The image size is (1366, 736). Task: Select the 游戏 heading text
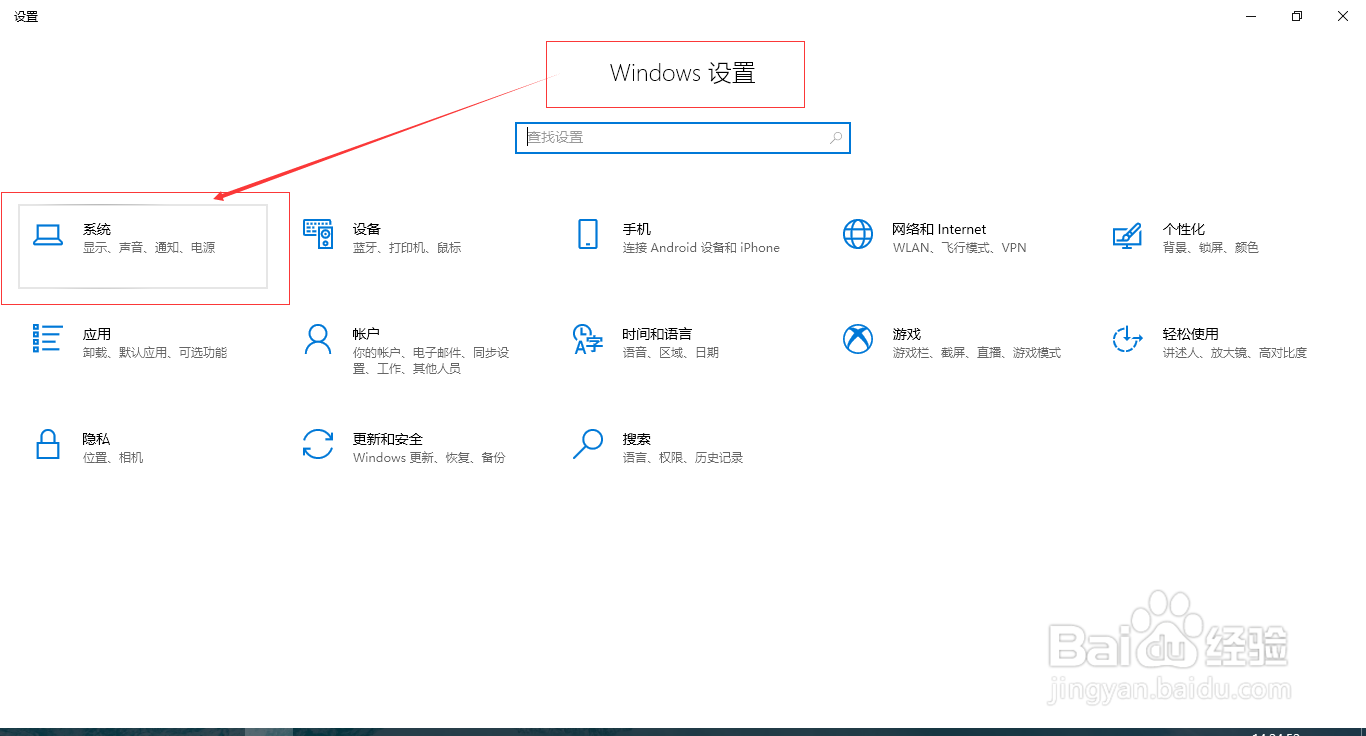pos(907,334)
